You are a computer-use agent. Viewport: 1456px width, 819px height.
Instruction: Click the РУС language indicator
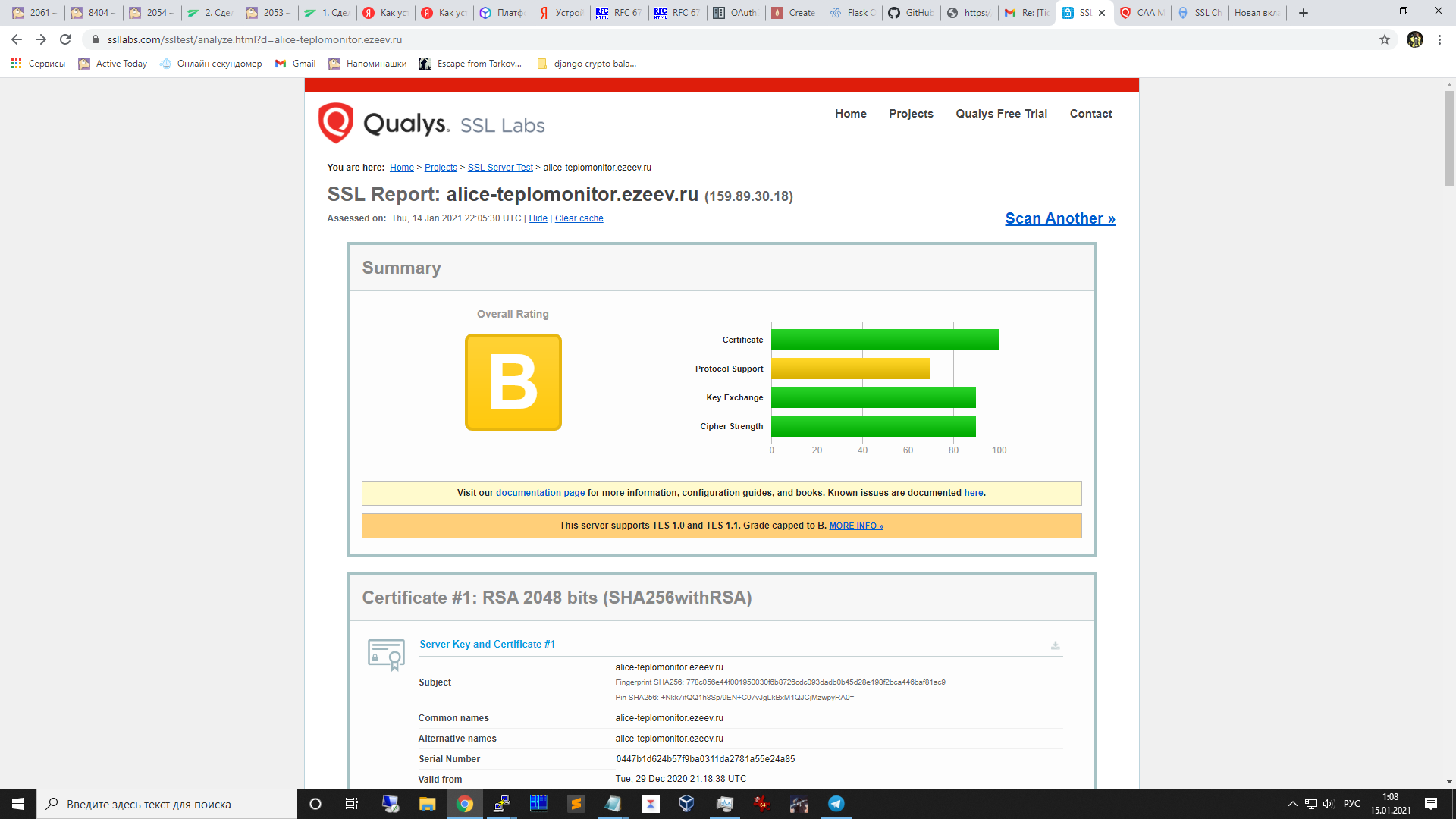pyautogui.click(x=1351, y=804)
